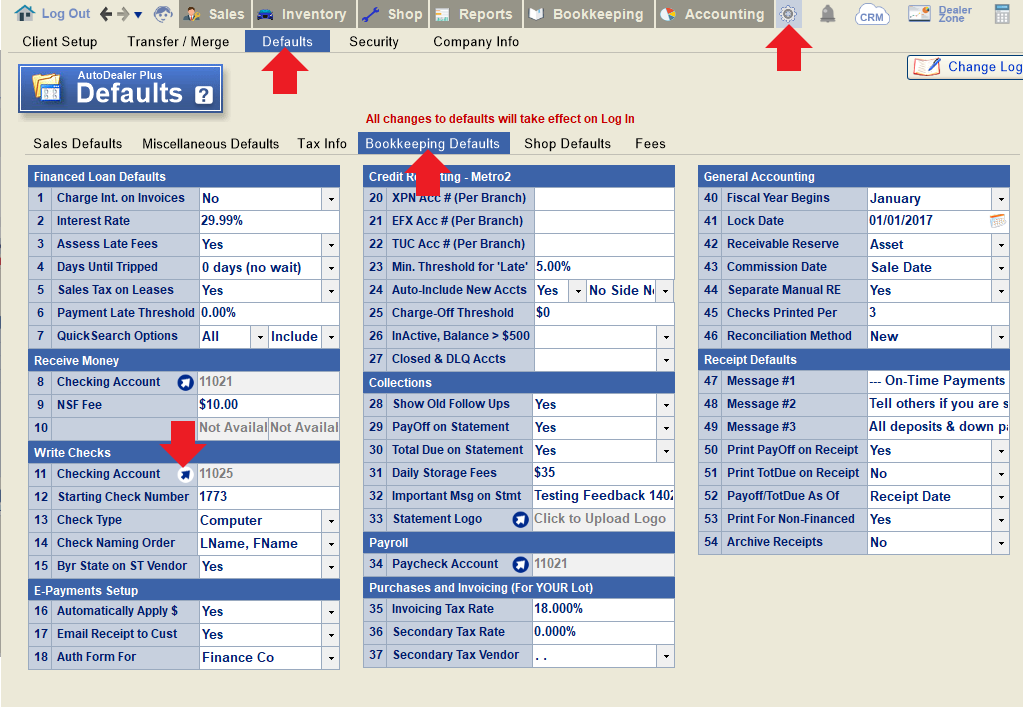
Task: Click the Message #1 receipt field
Action: 938,381
